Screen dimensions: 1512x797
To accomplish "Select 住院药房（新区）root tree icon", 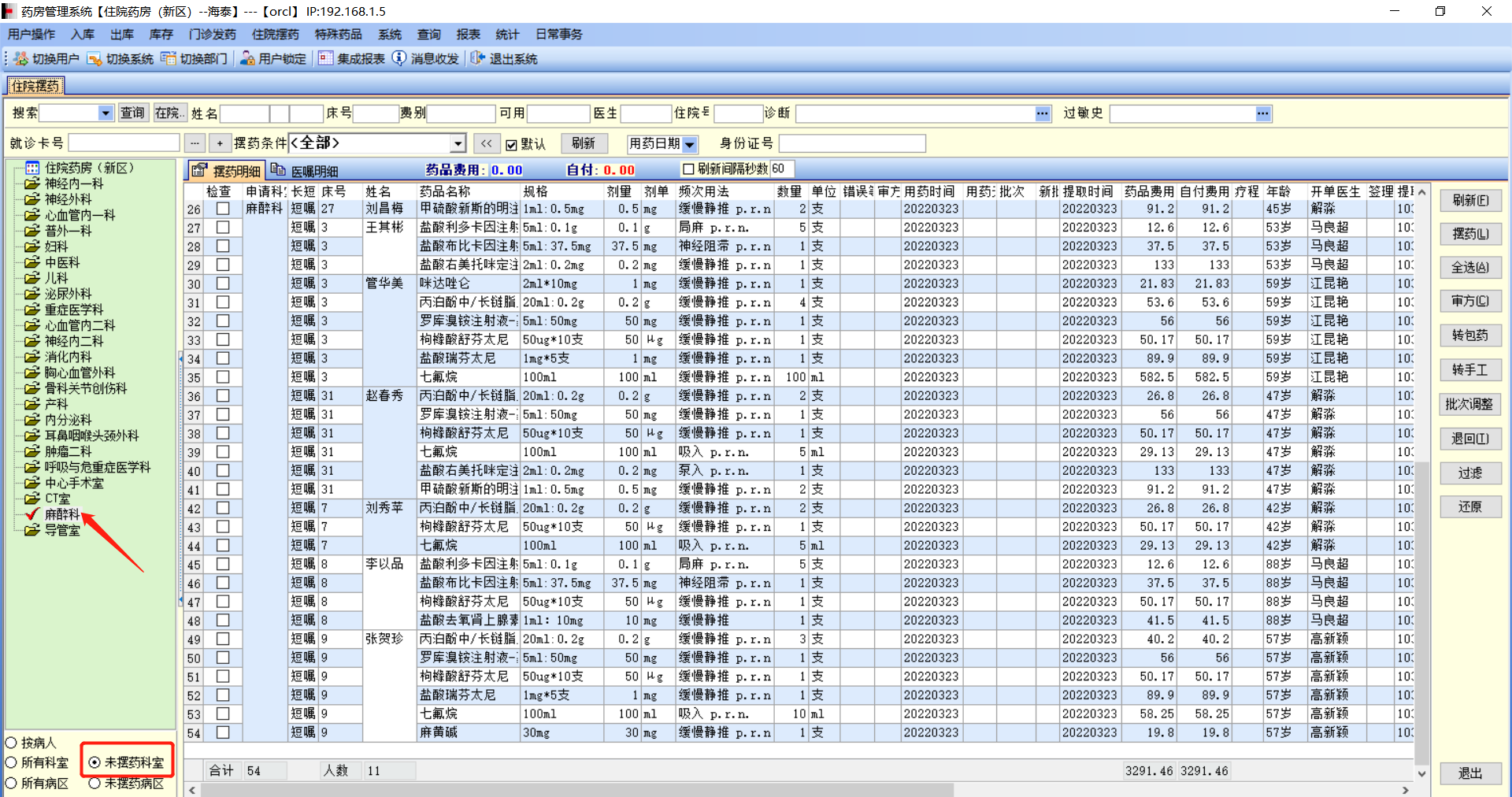I will click(32, 168).
